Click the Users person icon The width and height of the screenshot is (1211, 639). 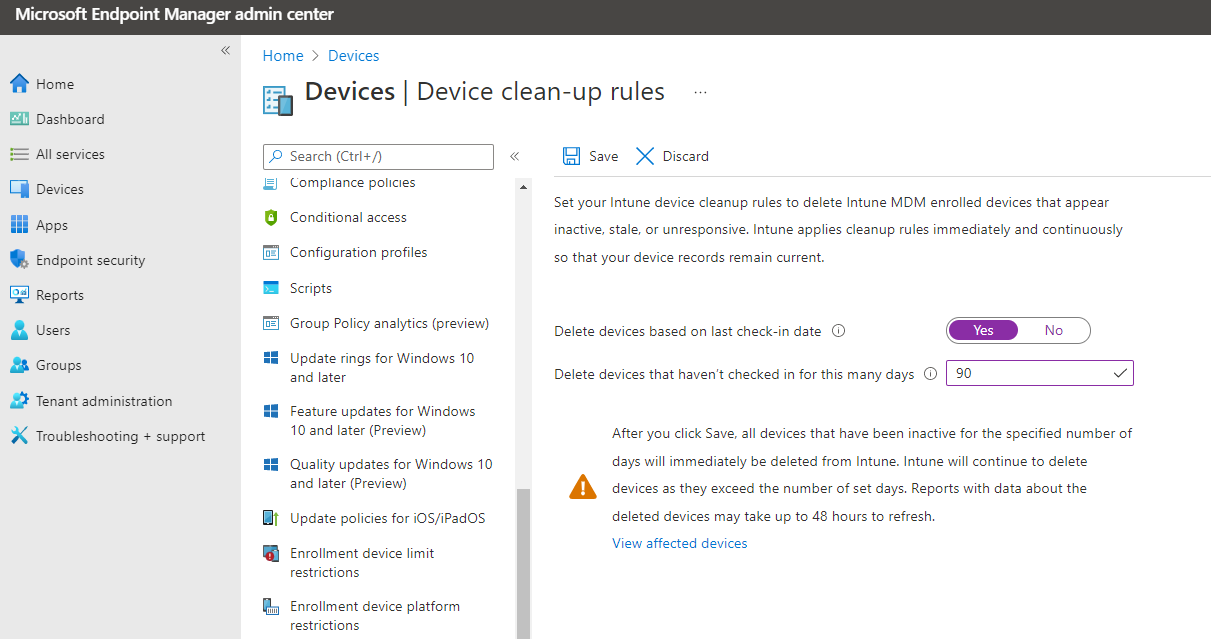click(x=19, y=330)
